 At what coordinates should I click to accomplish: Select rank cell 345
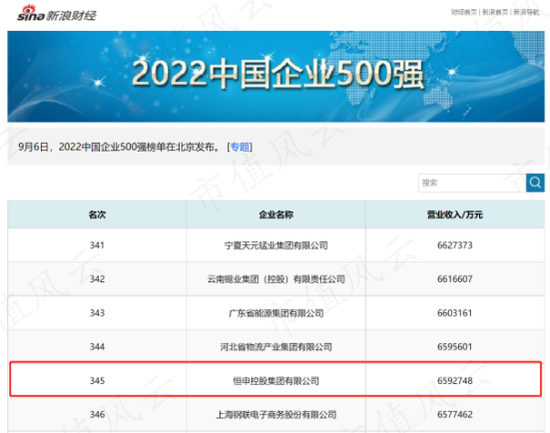97,381
